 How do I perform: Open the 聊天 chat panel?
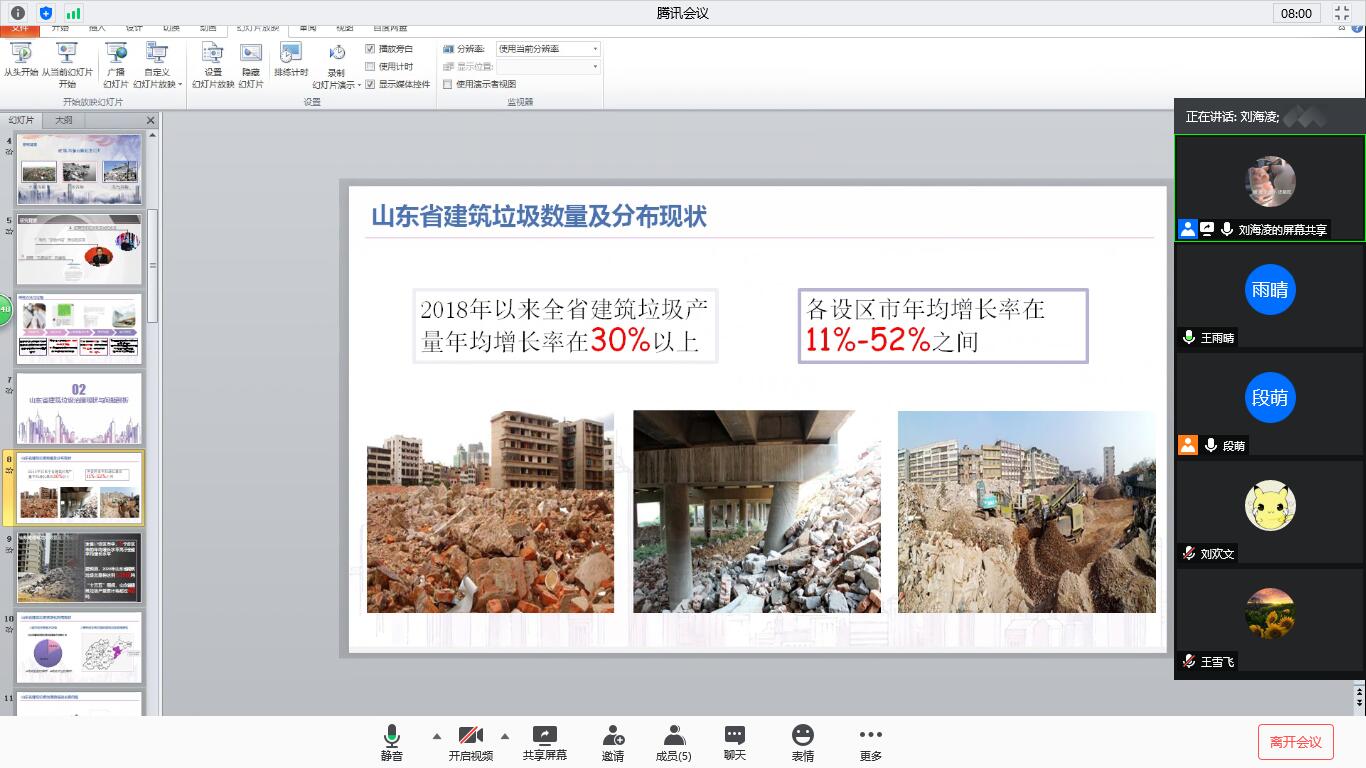coord(735,743)
